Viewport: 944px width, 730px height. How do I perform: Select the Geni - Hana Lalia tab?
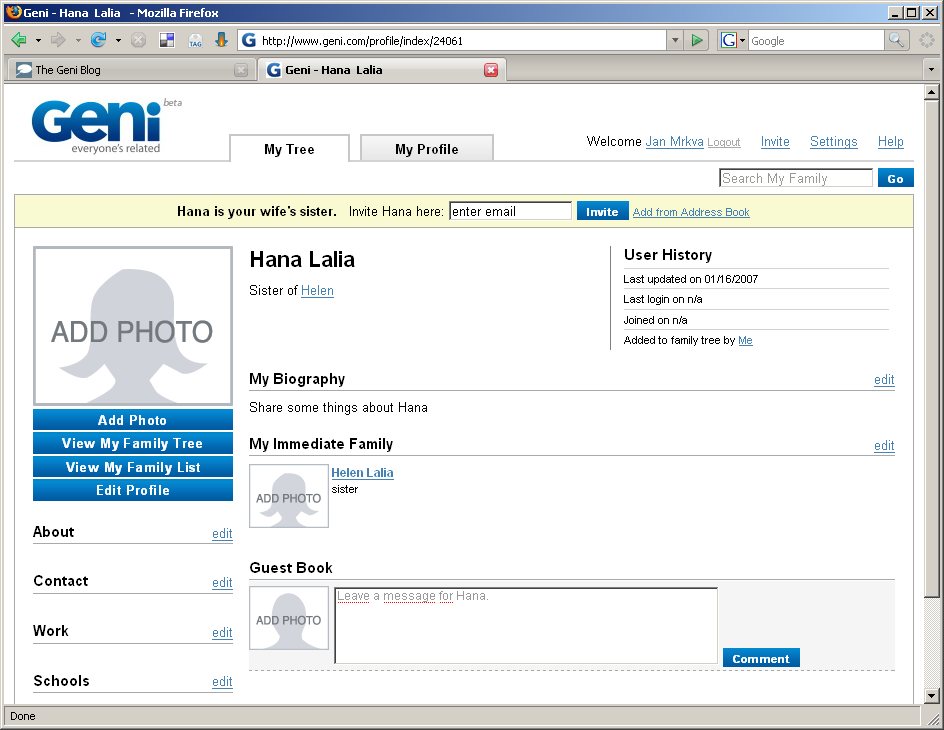point(382,70)
